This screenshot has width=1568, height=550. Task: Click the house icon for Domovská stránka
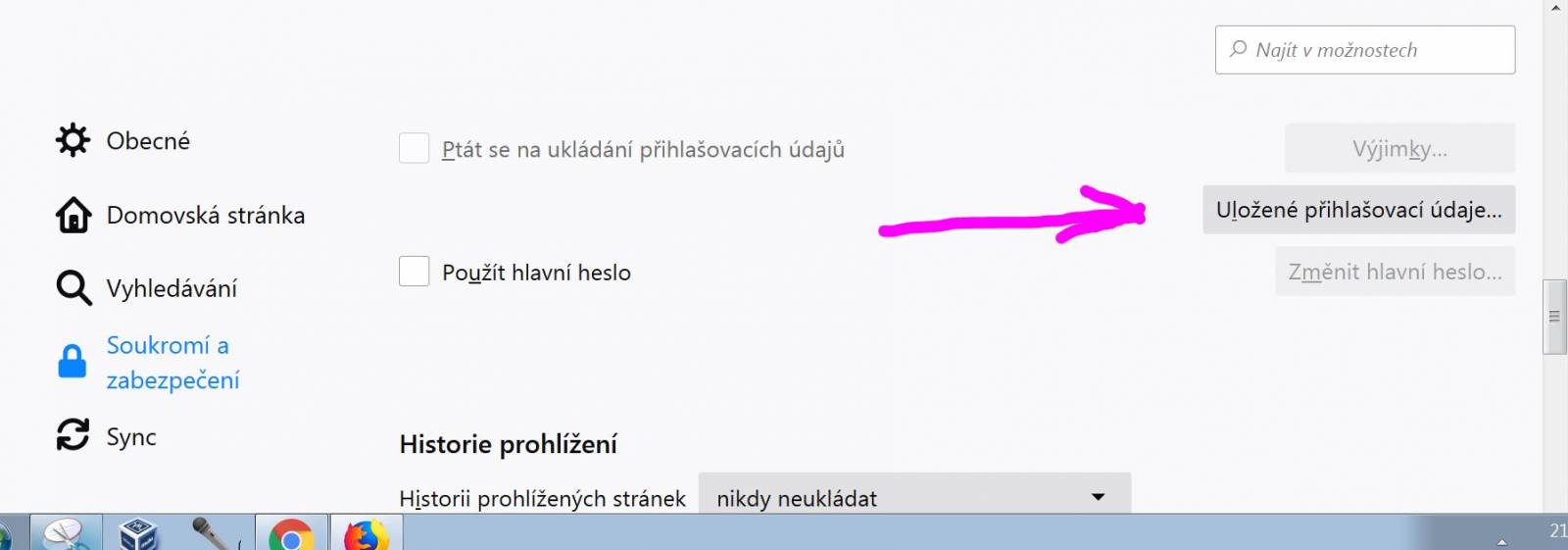click(73, 215)
